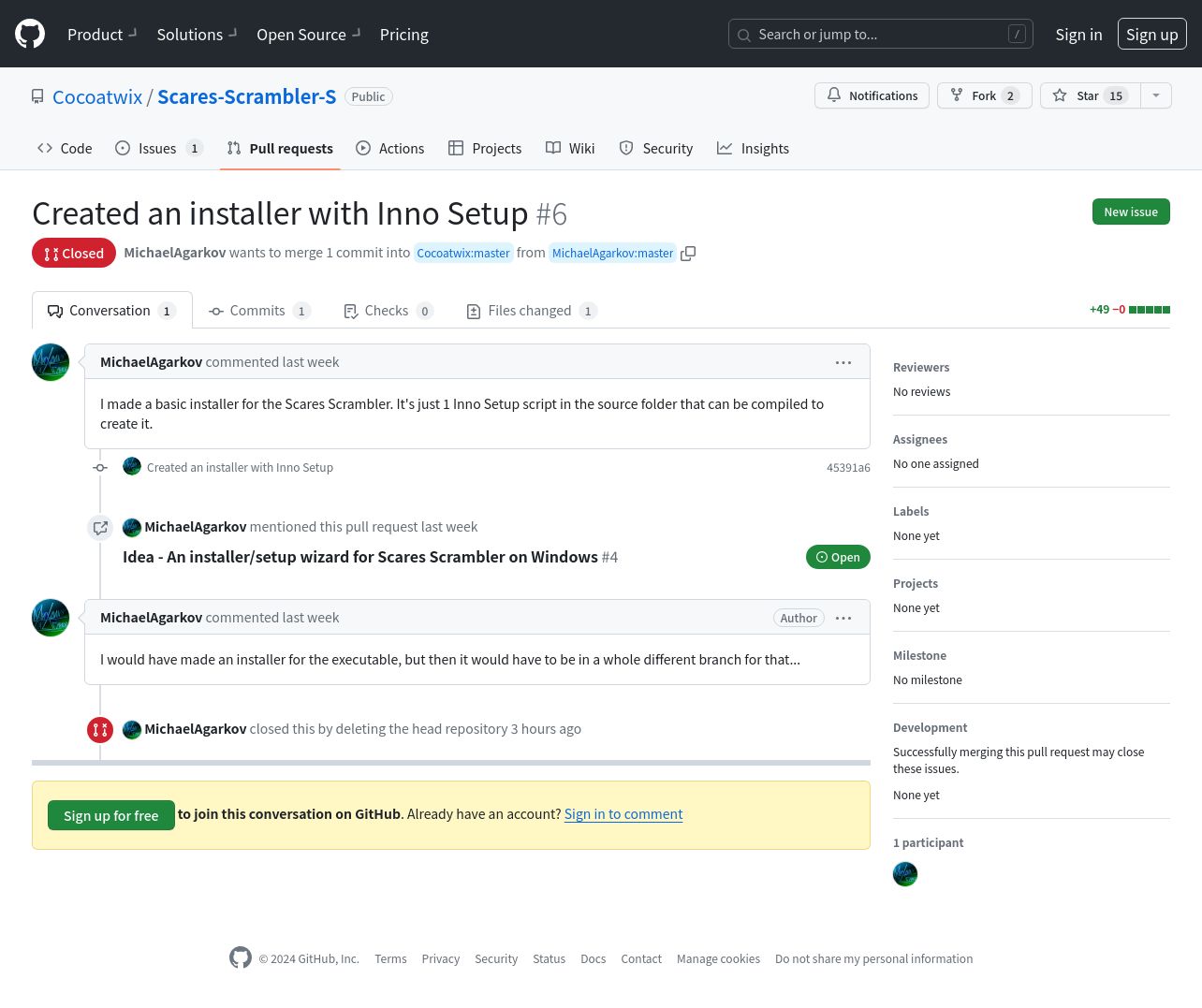The height and width of the screenshot is (1008, 1202).
Task: Focus the Search or jump to field
Action: coord(881,35)
